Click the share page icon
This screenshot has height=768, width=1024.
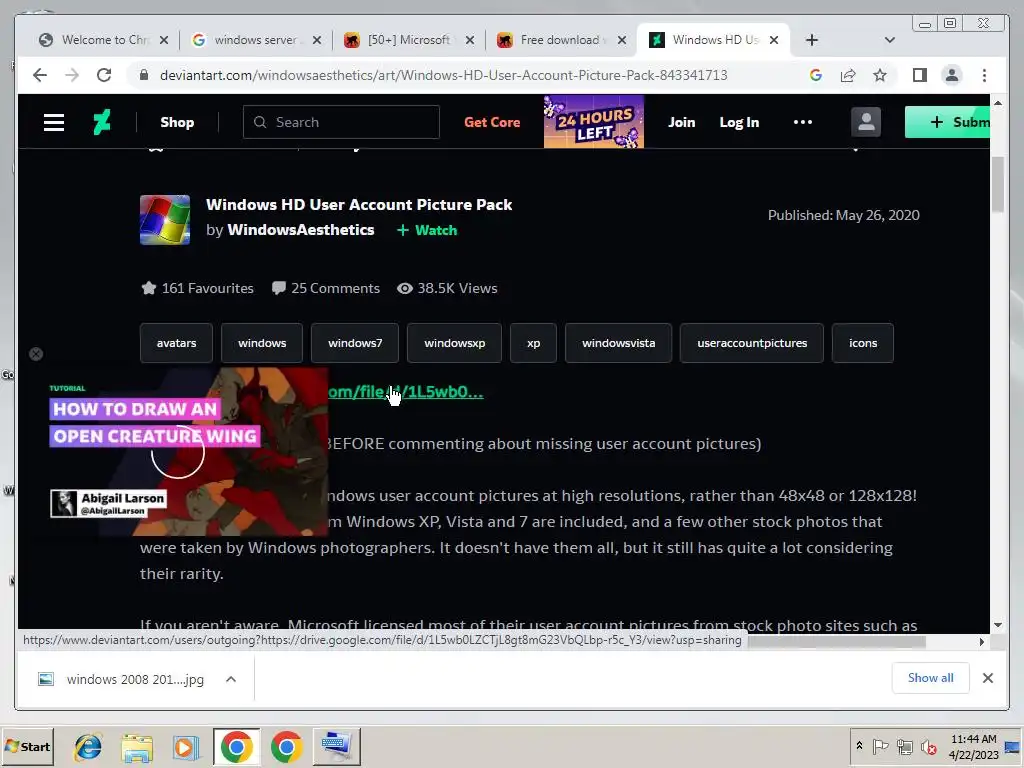click(x=848, y=75)
